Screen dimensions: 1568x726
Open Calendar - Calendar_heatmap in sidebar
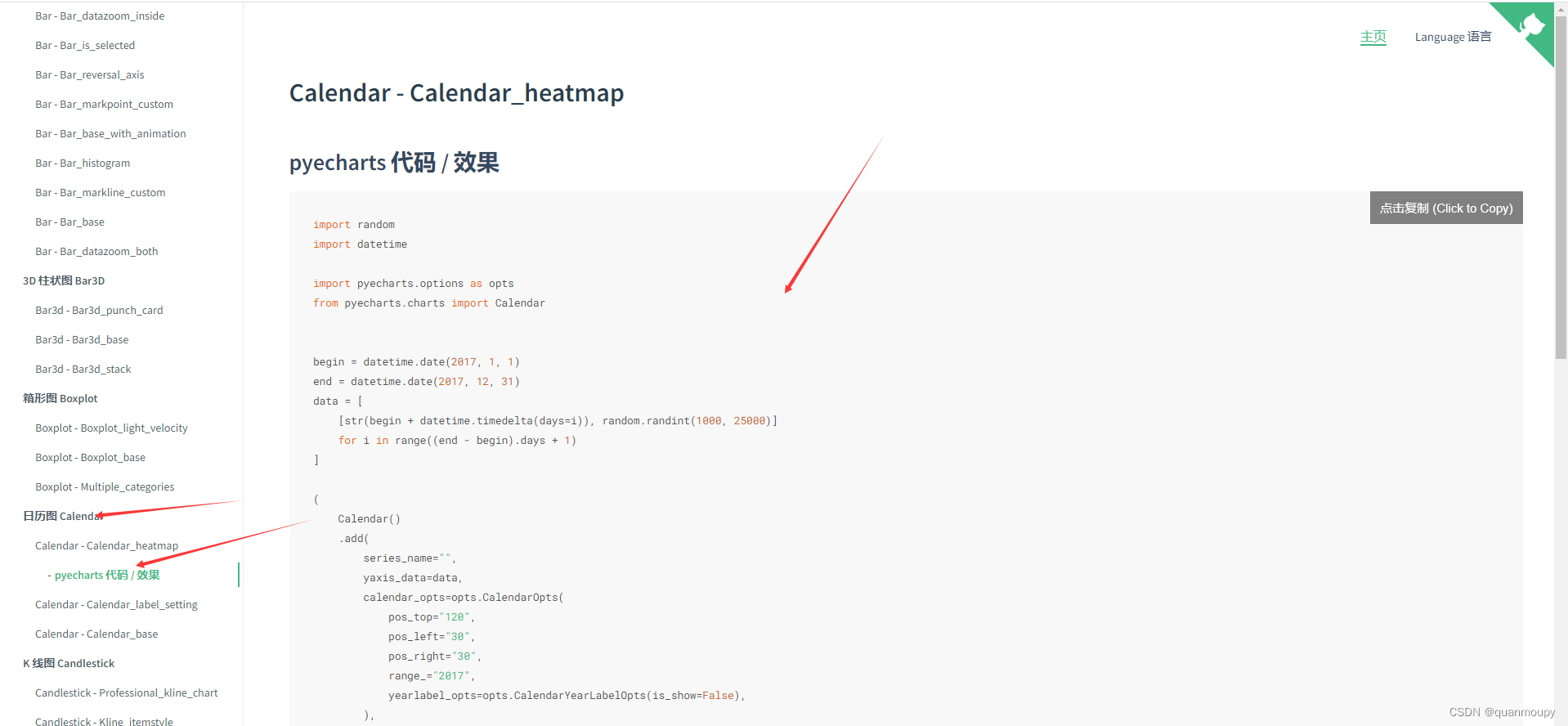(106, 545)
